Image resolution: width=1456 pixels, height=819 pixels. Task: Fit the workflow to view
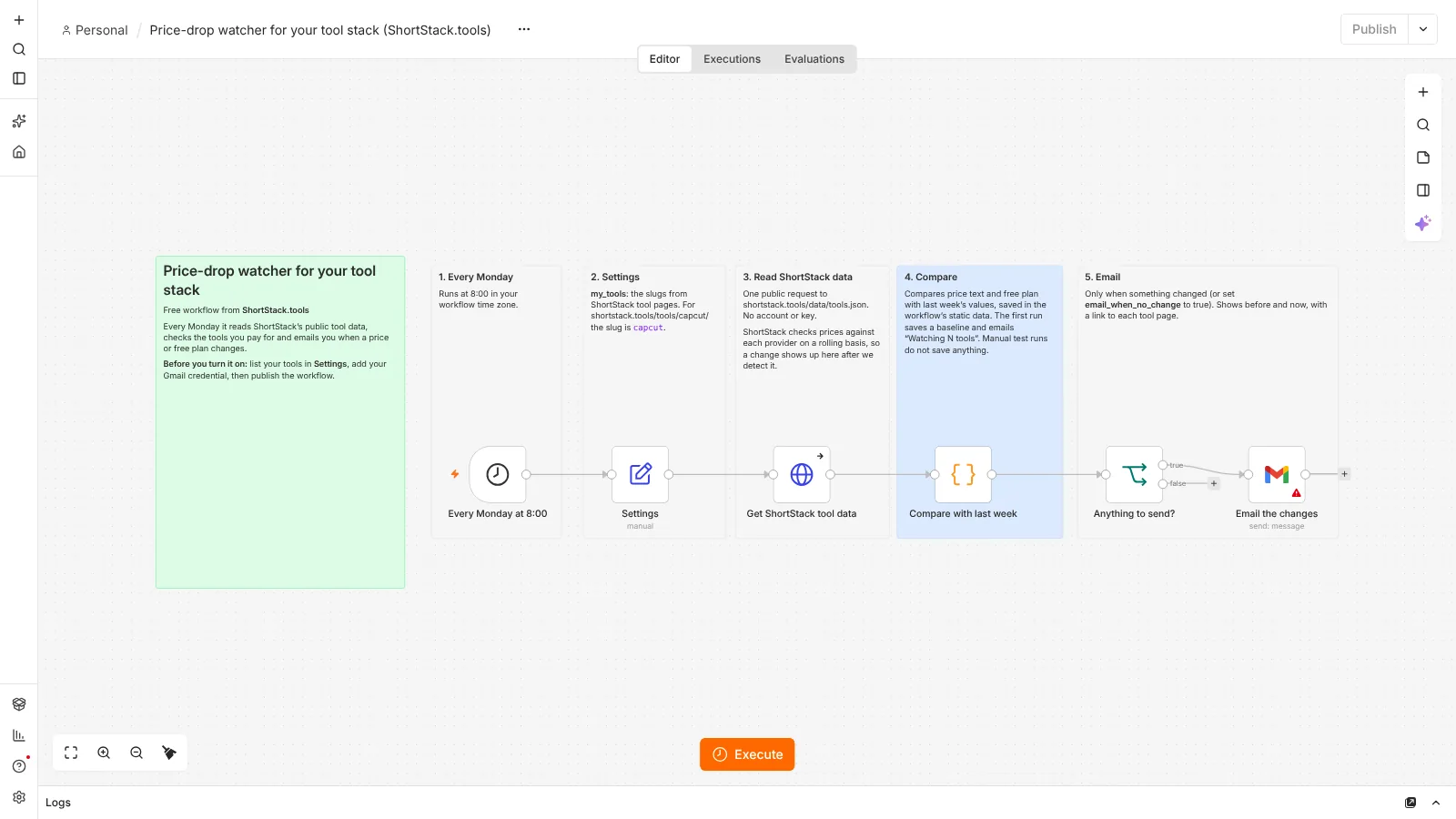[x=71, y=753]
